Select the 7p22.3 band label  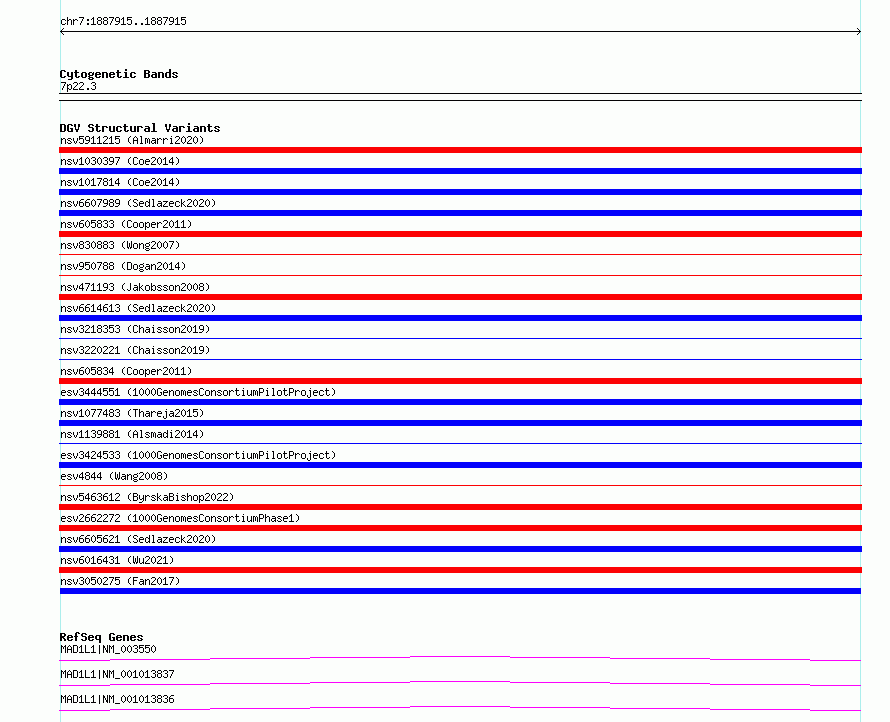click(x=78, y=86)
